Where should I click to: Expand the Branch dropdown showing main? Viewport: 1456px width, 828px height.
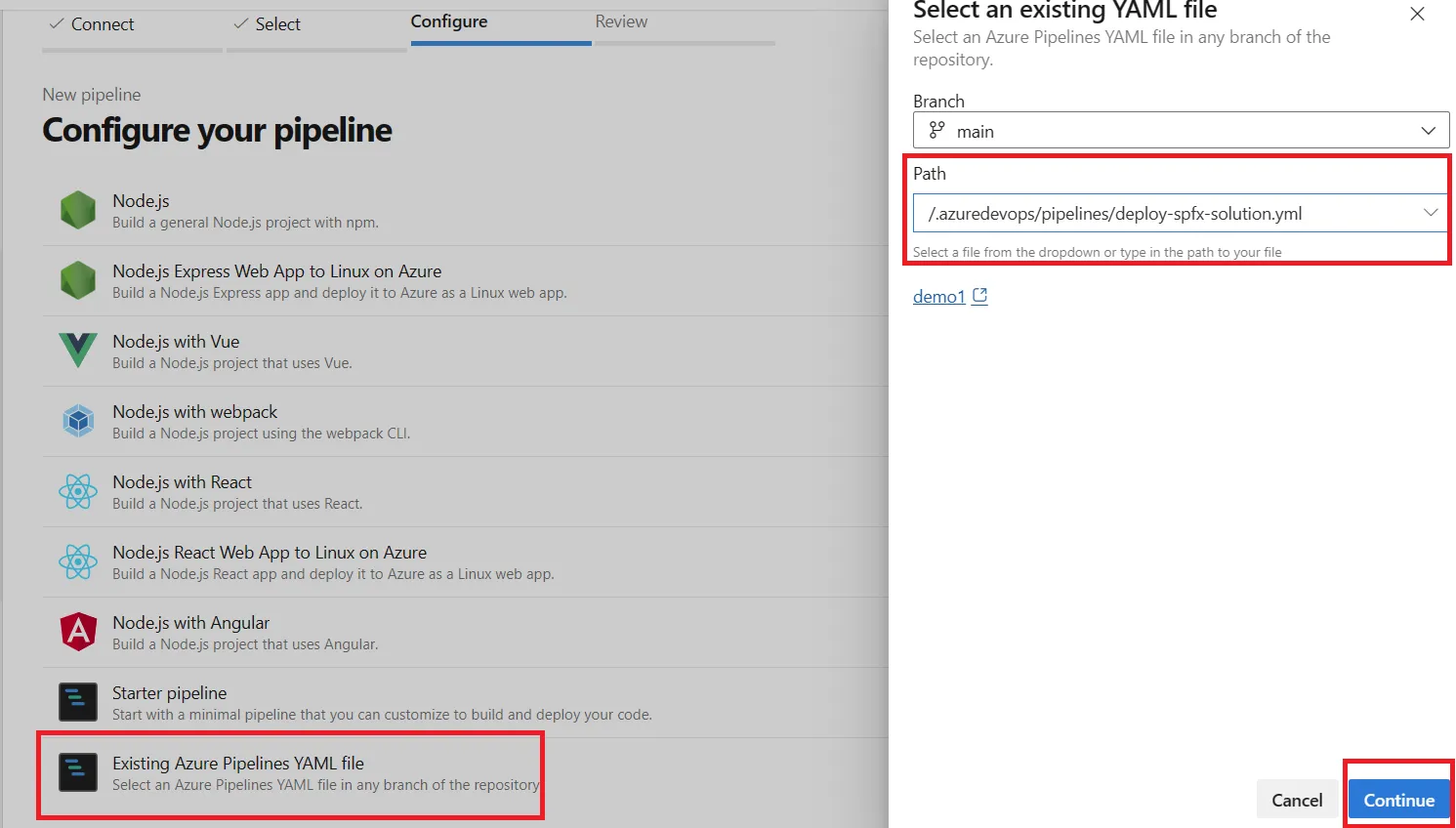(x=1181, y=131)
